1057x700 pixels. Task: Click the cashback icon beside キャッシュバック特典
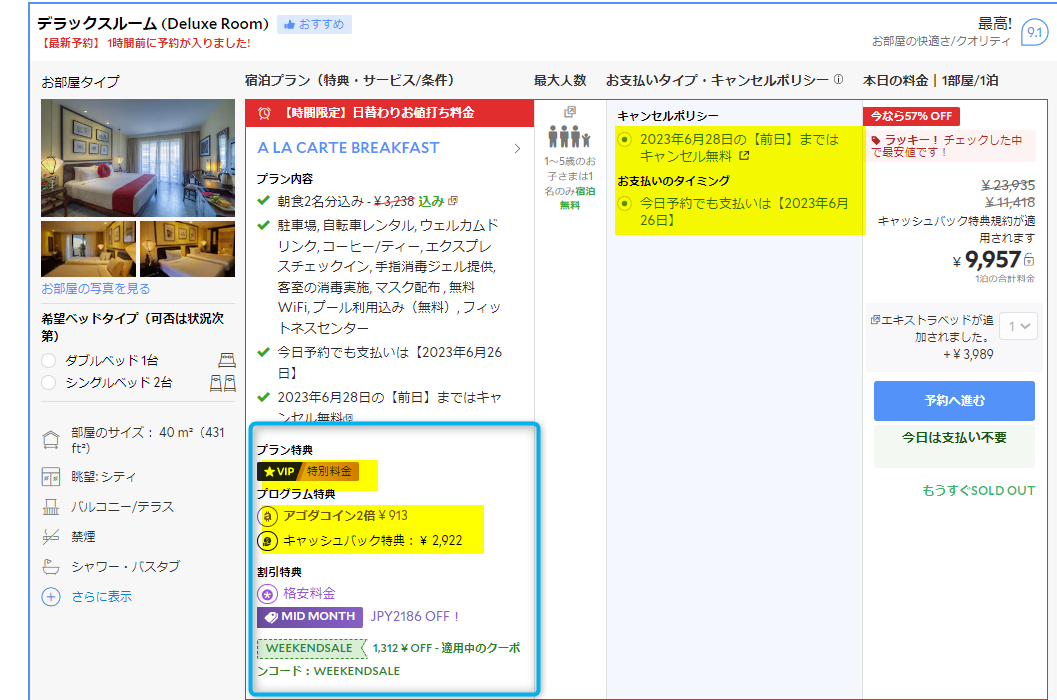click(267, 540)
